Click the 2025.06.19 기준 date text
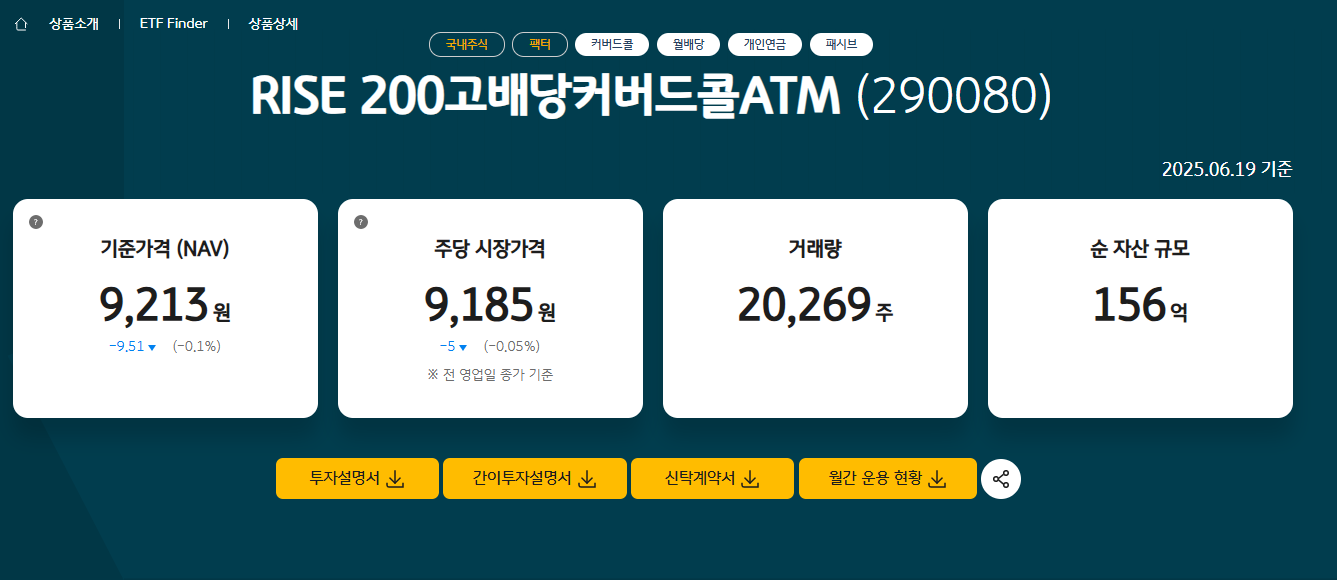This screenshot has height=580, width=1337. tap(1227, 169)
